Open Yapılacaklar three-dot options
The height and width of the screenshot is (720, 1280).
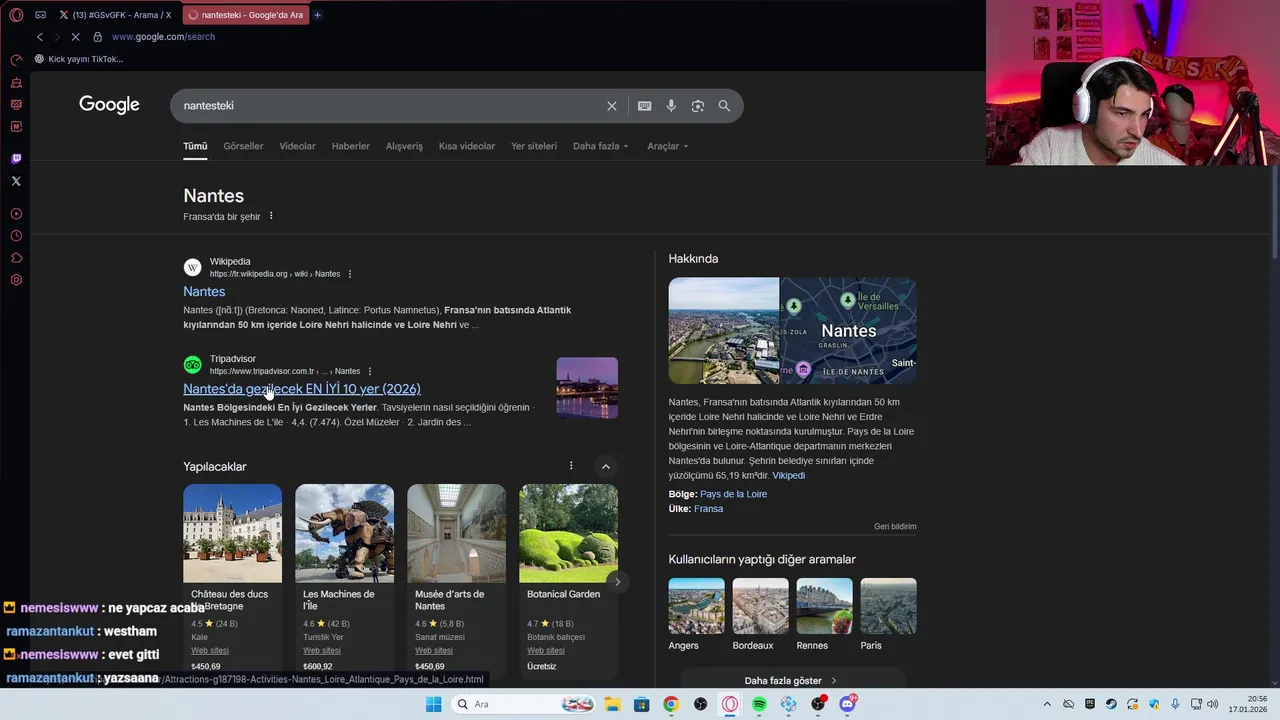click(x=571, y=466)
